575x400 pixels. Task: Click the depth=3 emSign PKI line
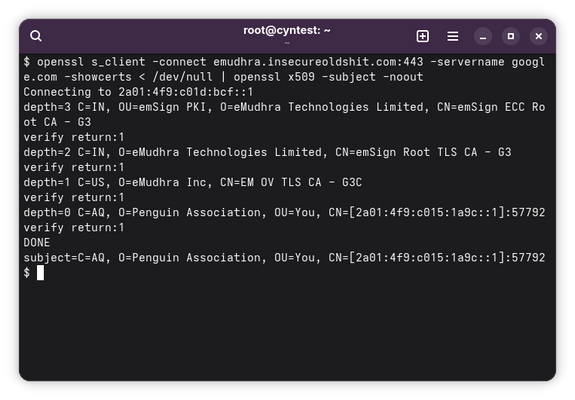pos(284,107)
